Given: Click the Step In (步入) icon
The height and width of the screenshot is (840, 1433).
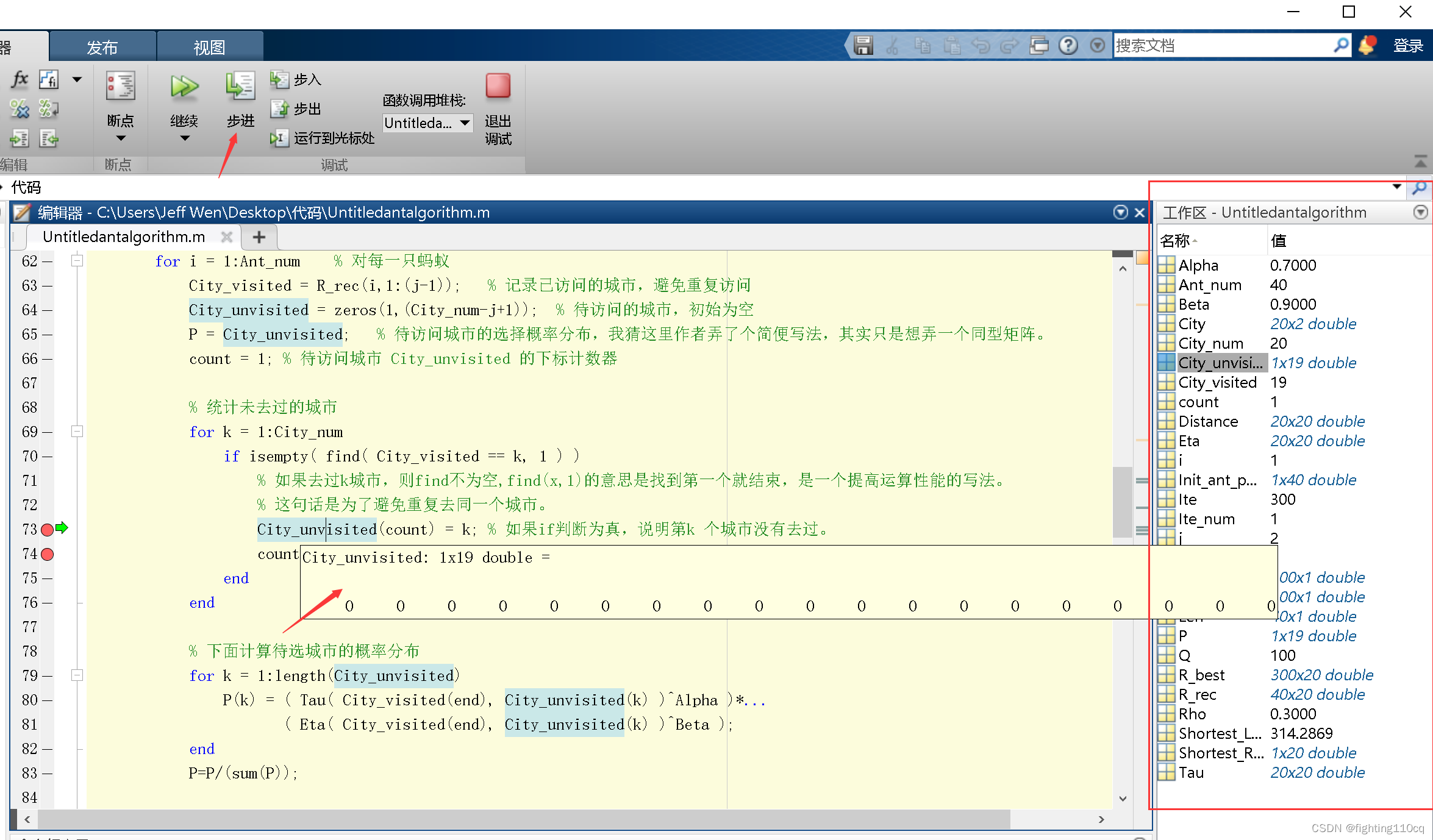Looking at the screenshot, I should (x=280, y=79).
